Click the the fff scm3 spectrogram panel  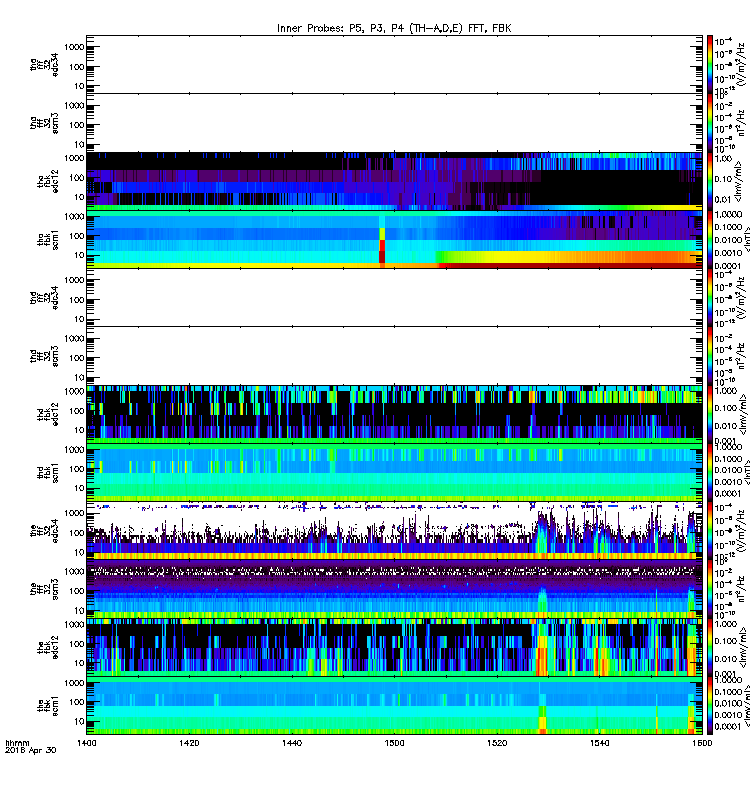(x=394, y=589)
